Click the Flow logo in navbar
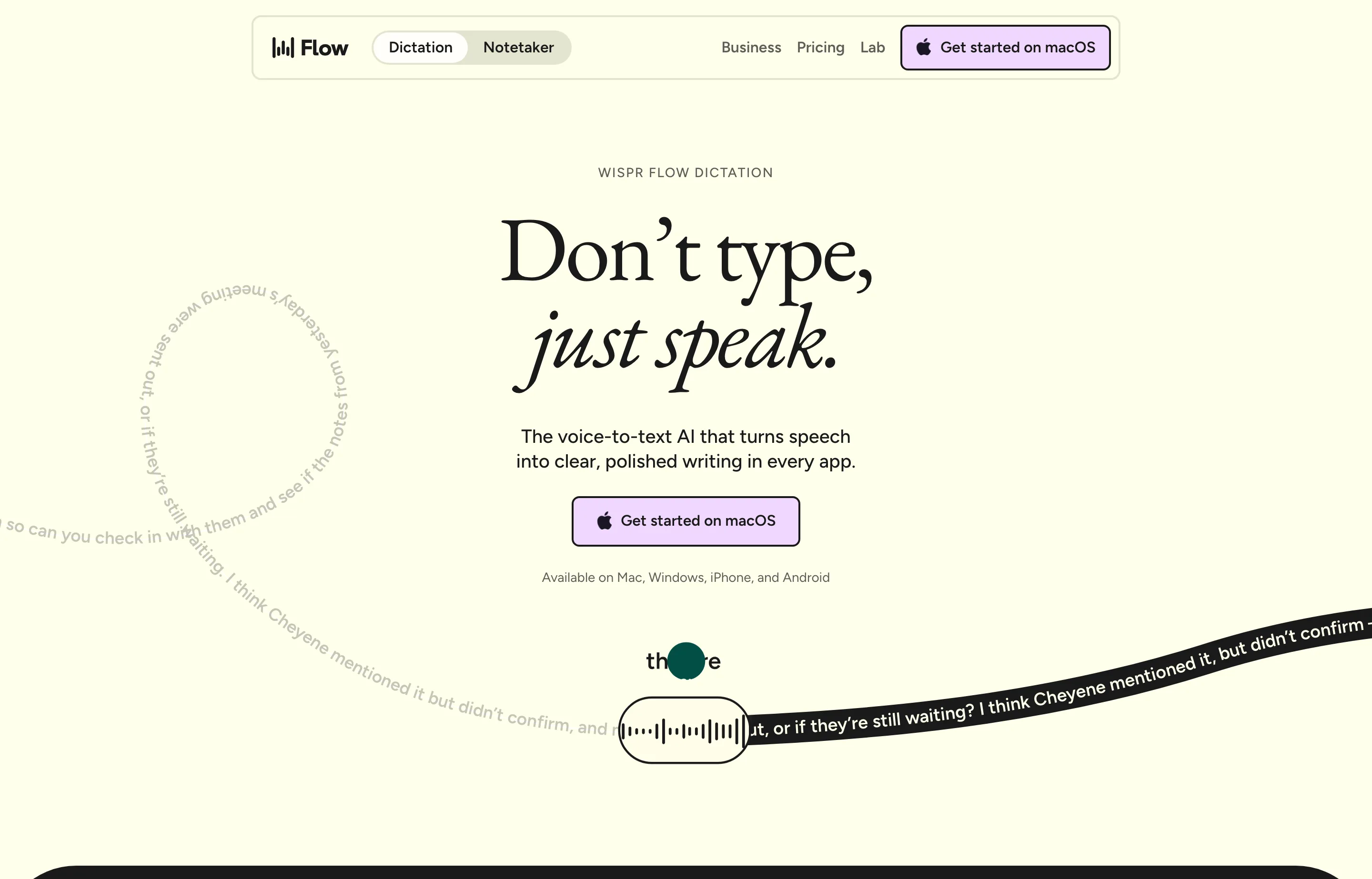Image resolution: width=1372 pixels, height=879 pixels. (x=310, y=47)
